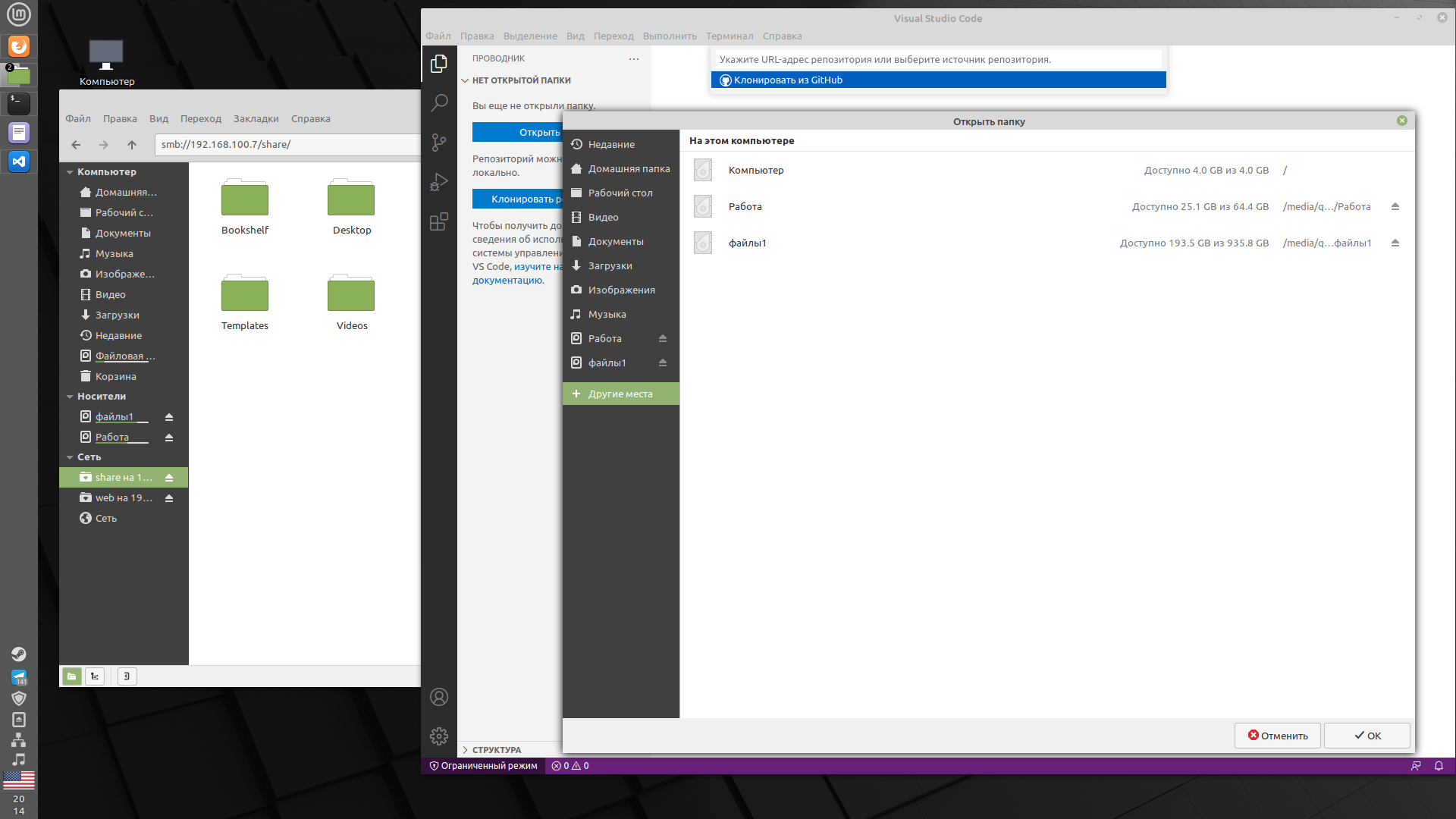Viewport: 1456px width, 819px height.
Task: Open the Терминал menu in VS Code
Action: click(x=730, y=36)
